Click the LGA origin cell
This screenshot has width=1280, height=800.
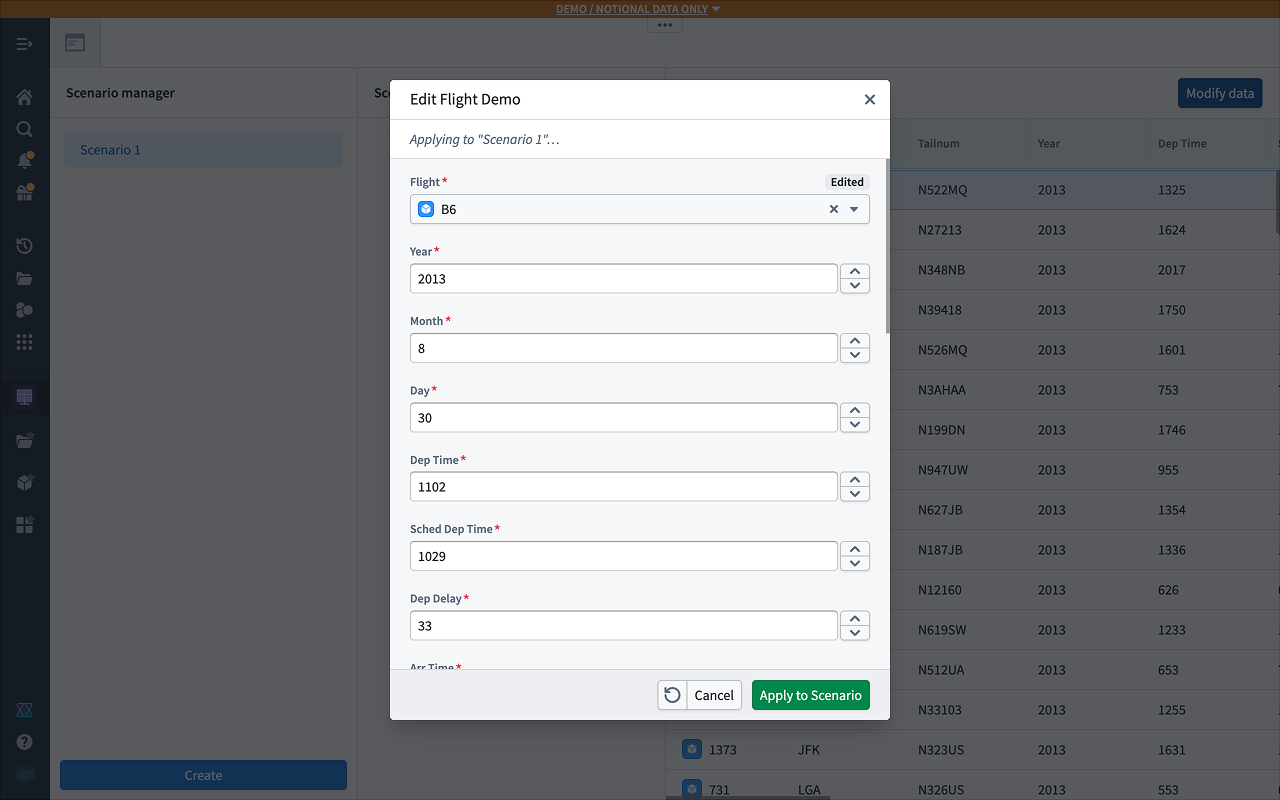tap(809, 790)
